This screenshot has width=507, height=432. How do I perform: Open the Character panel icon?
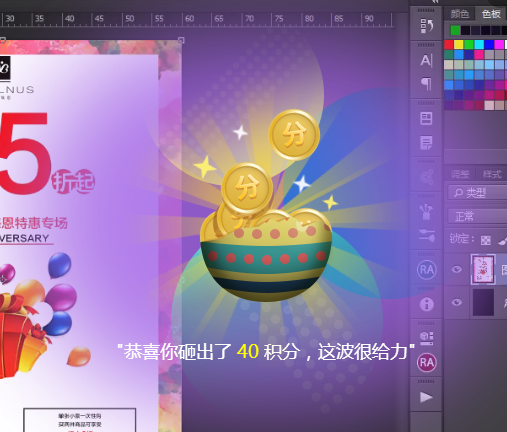click(x=426, y=61)
